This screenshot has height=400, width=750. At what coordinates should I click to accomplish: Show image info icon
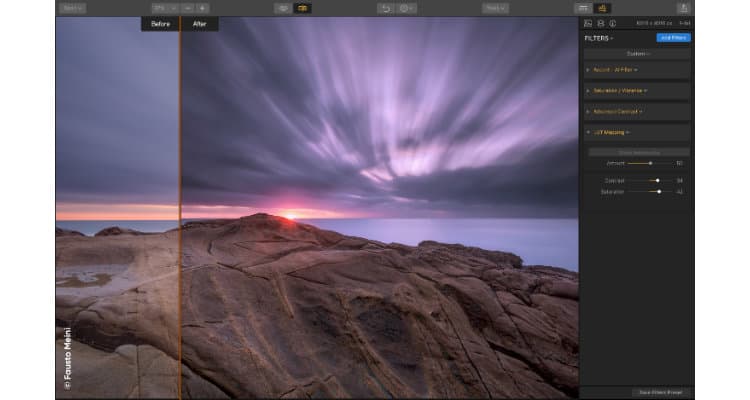pyautogui.click(x=612, y=23)
